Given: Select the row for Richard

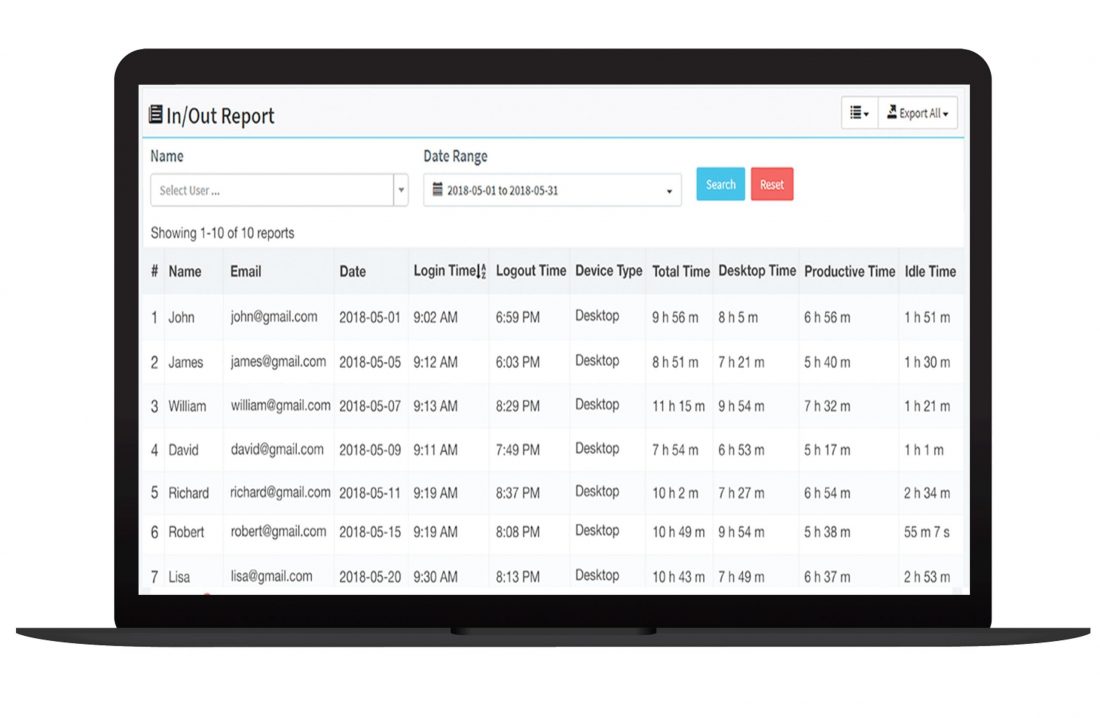Looking at the screenshot, I should click(x=189, y=493).
